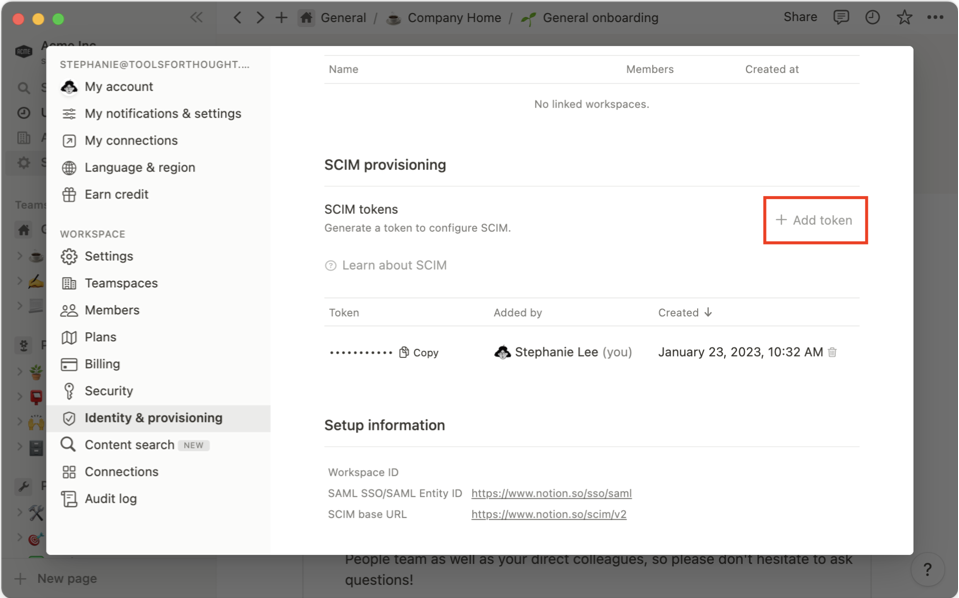The width and height of the screenshot is (959, 598).
Task: Go back with left arrow
Action: pos(237,17)
